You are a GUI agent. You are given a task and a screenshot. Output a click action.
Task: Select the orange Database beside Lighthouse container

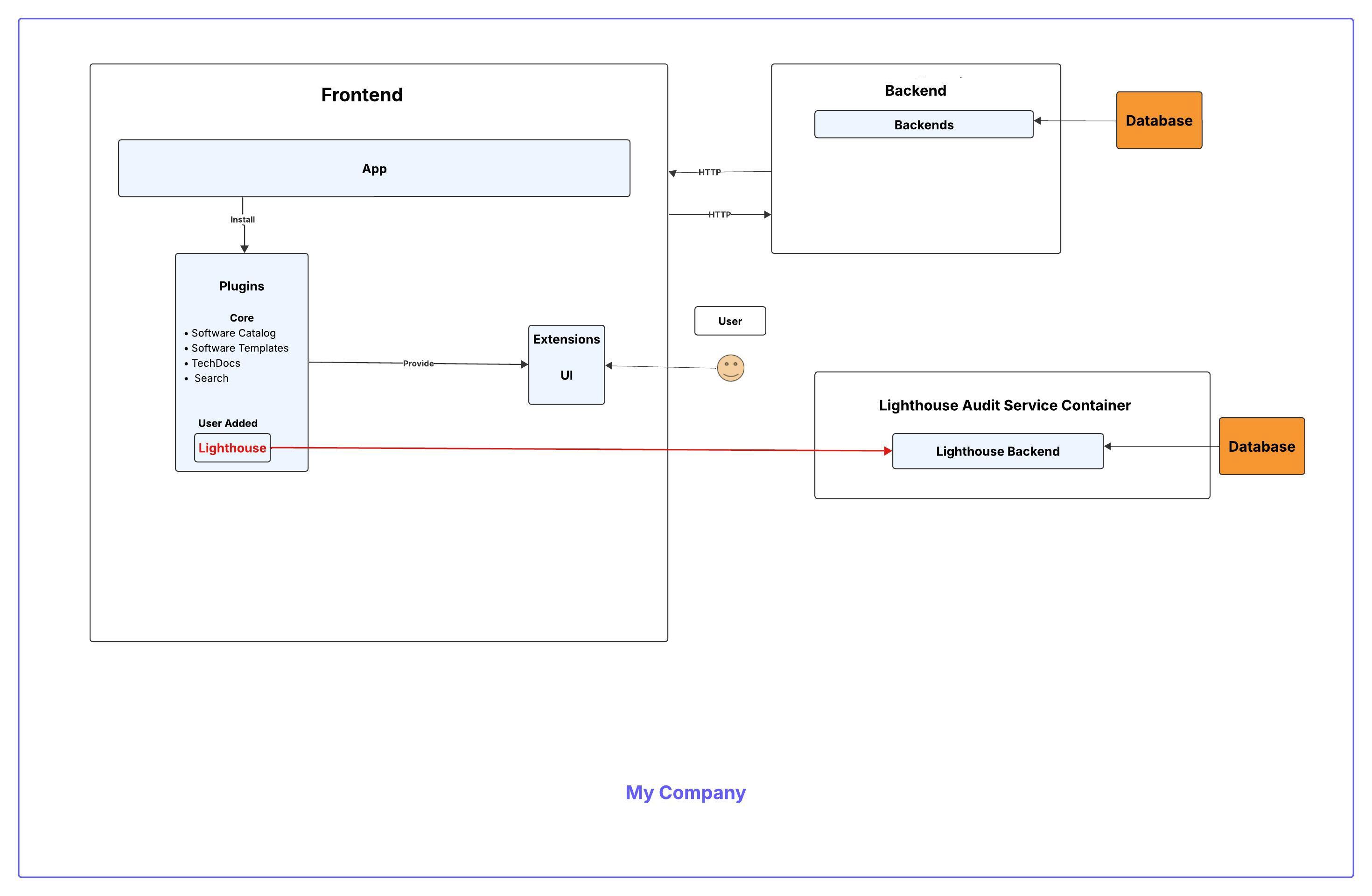(x=1261, y=446)
